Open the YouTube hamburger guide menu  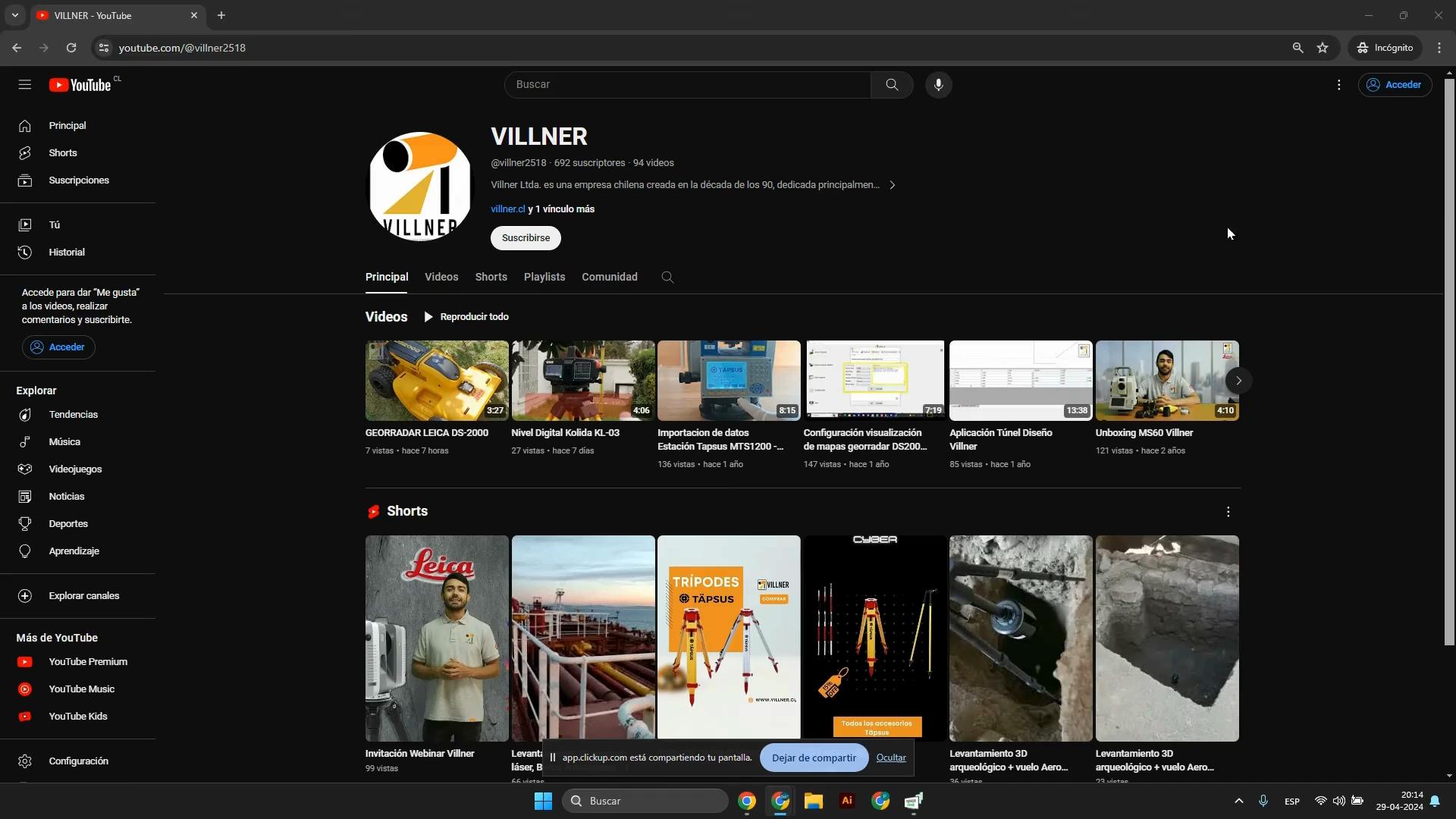[25, 84]
